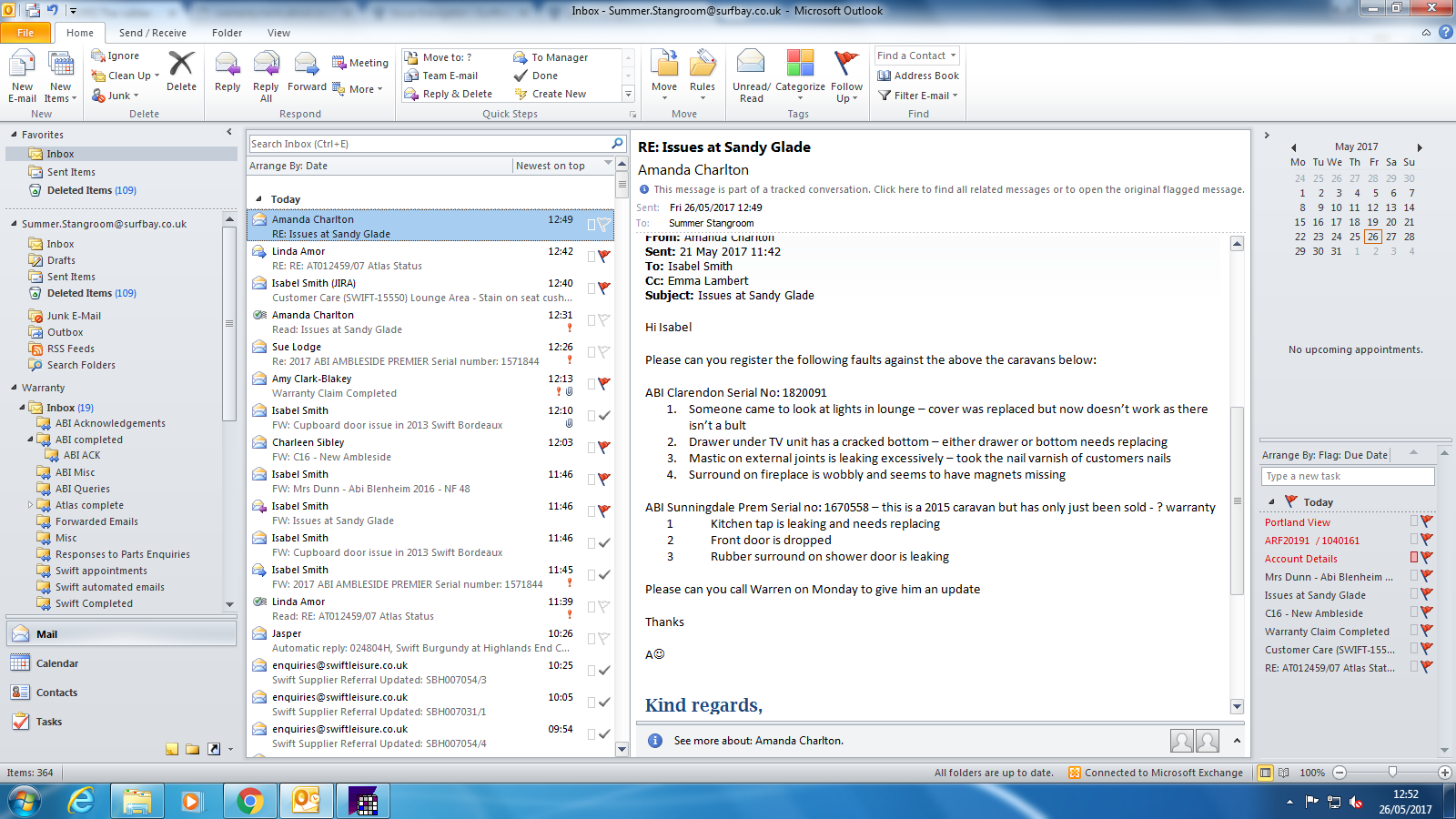Toggle the category box on Sue Lodge email
The image size is (1456, 819).
pyautogui.click(x=591, y=352)
